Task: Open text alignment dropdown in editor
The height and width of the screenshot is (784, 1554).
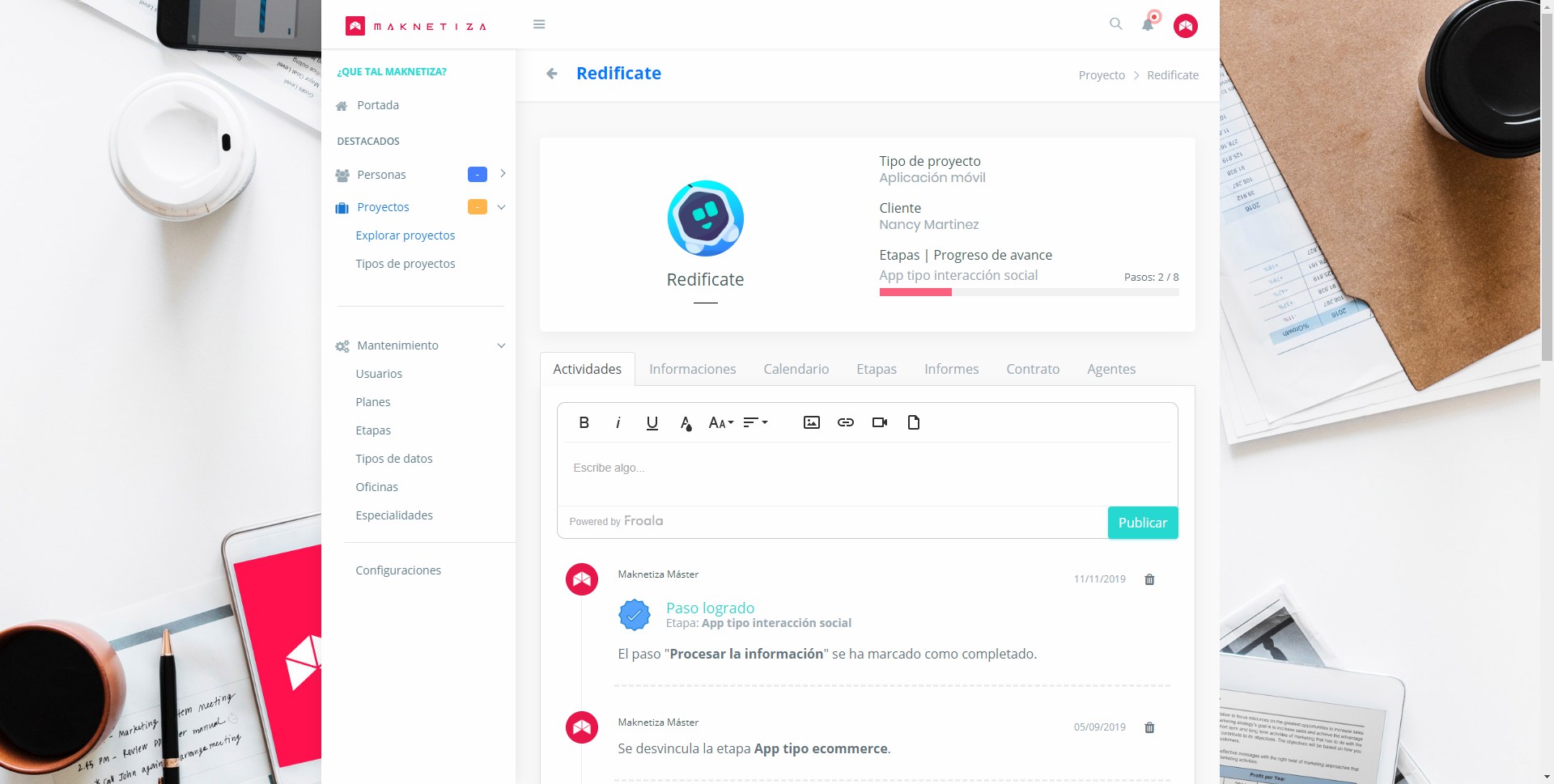Action: coord(755,422)
